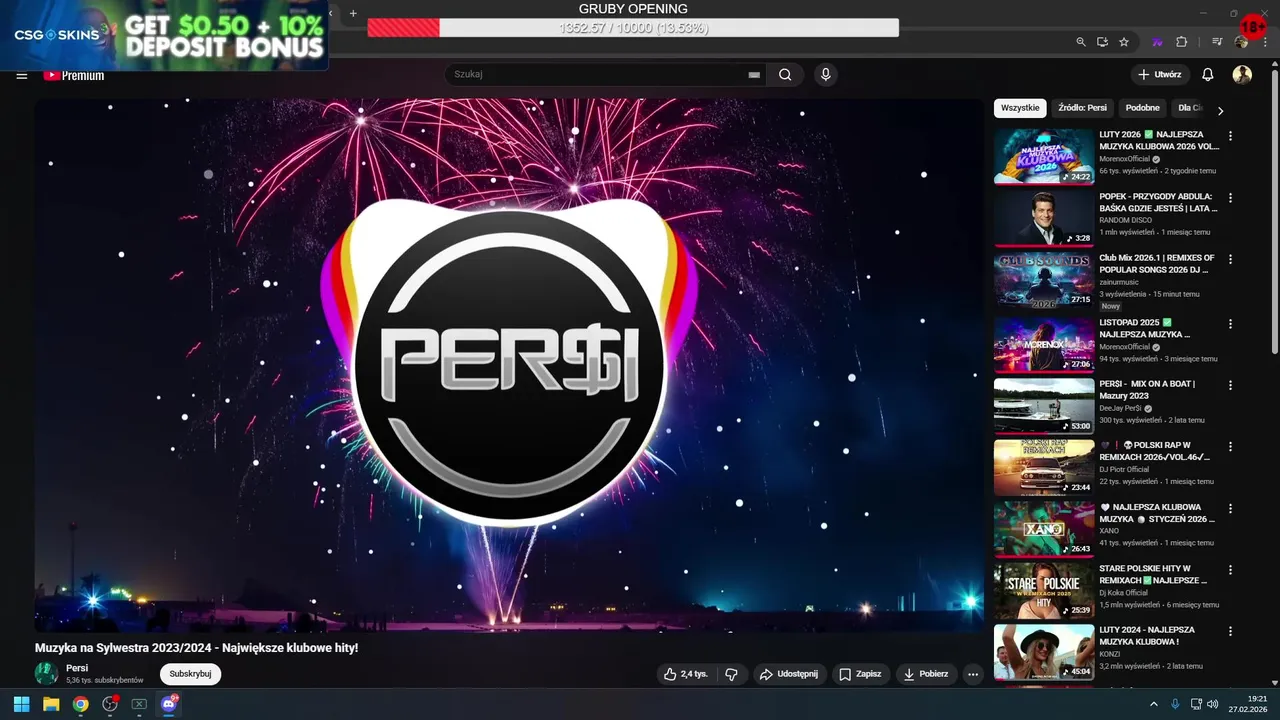1280x720 pixels.
Task: Start voice search with microphone icon
Action: click(x=825, y=74)
